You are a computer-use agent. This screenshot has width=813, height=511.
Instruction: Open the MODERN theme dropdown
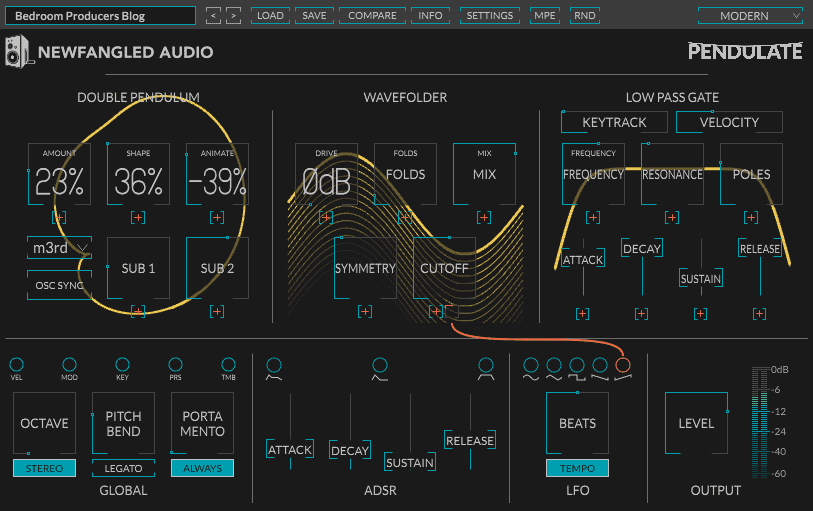pos(750,16)
